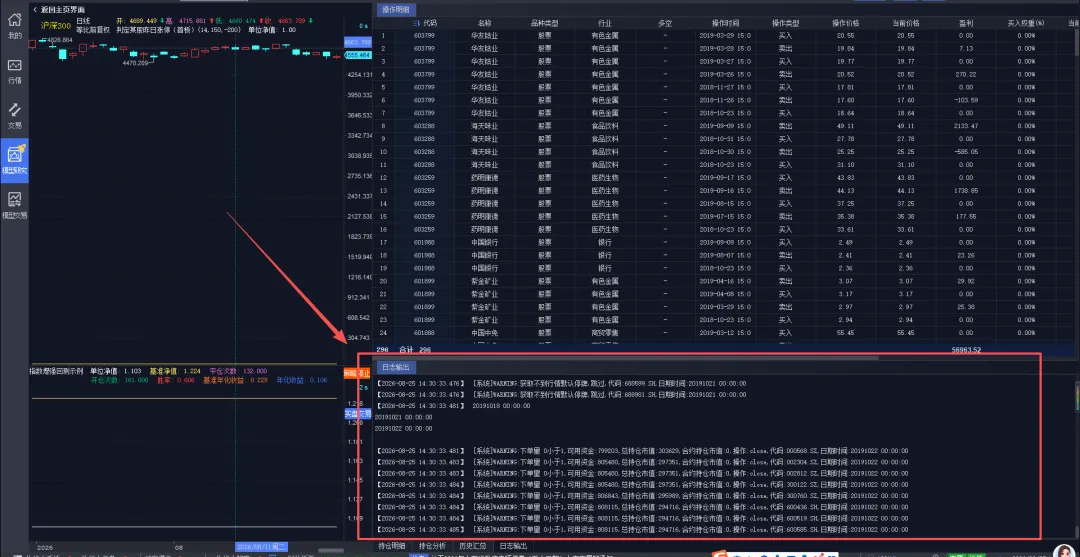Click operation time 2019-09-16 in row 13
1080x557 pixels.
pos(723,190)
